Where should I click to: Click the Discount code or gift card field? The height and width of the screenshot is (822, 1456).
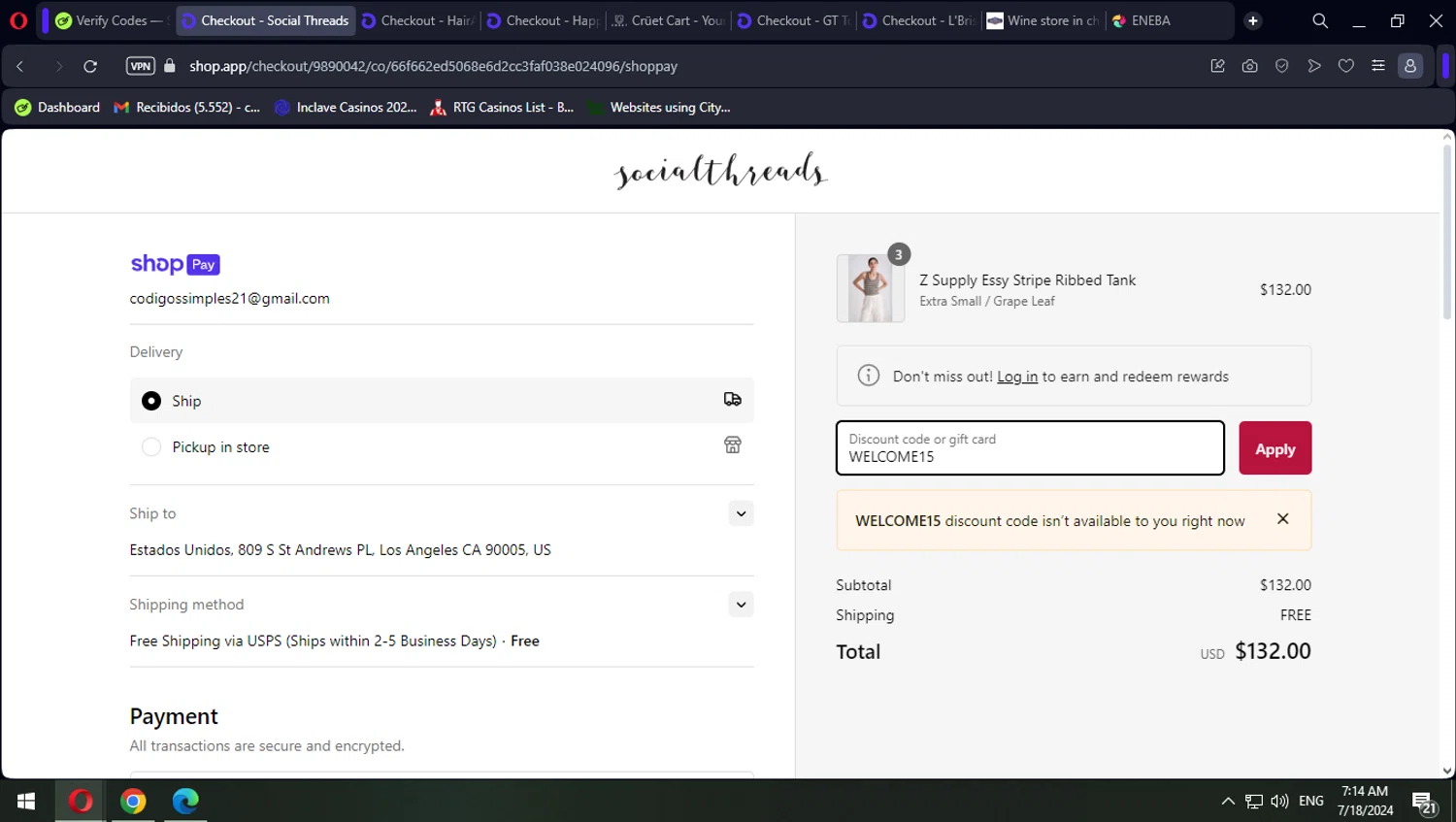1030,448
